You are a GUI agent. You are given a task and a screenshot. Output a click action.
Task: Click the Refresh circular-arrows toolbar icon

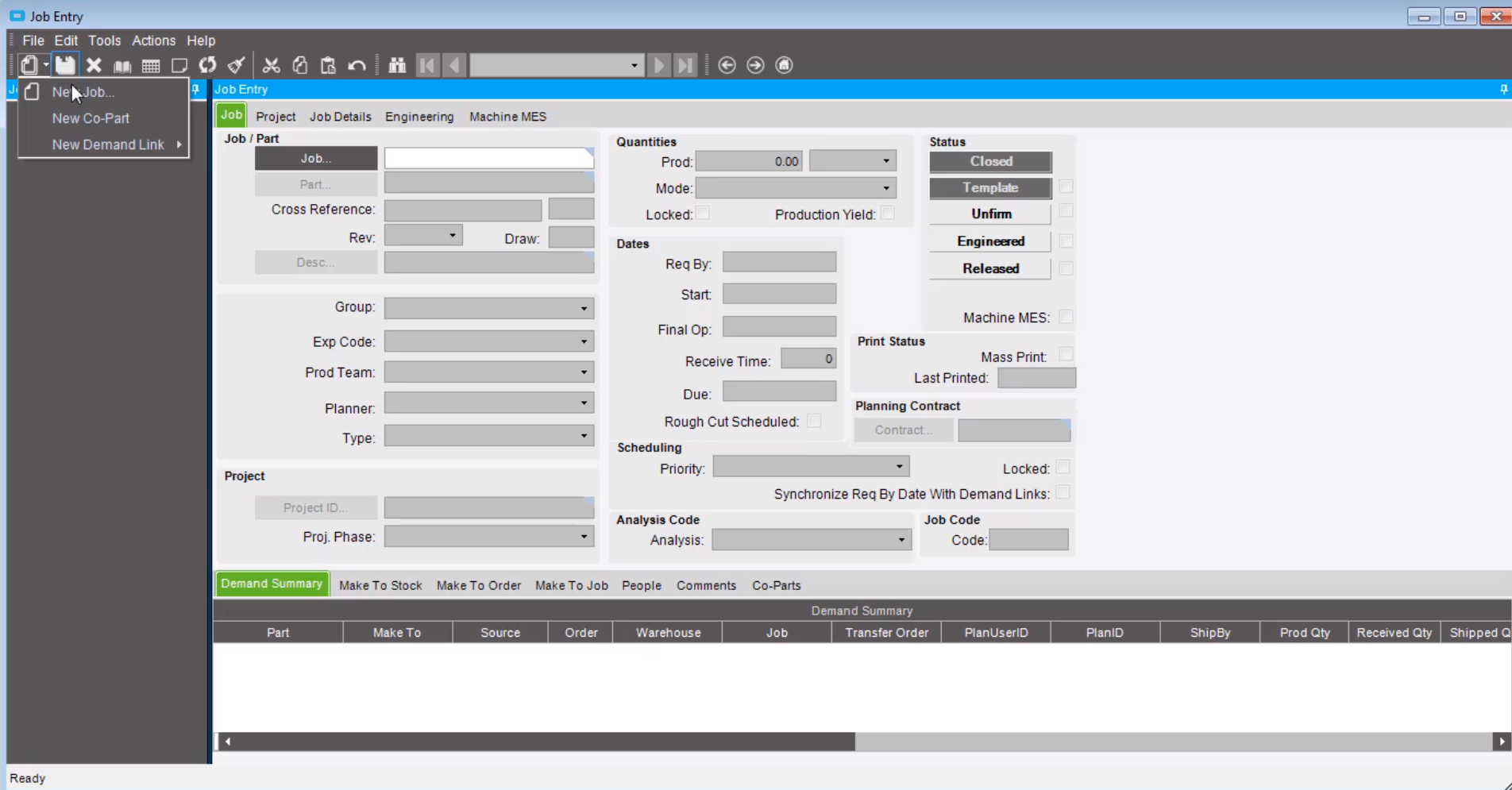207,65
